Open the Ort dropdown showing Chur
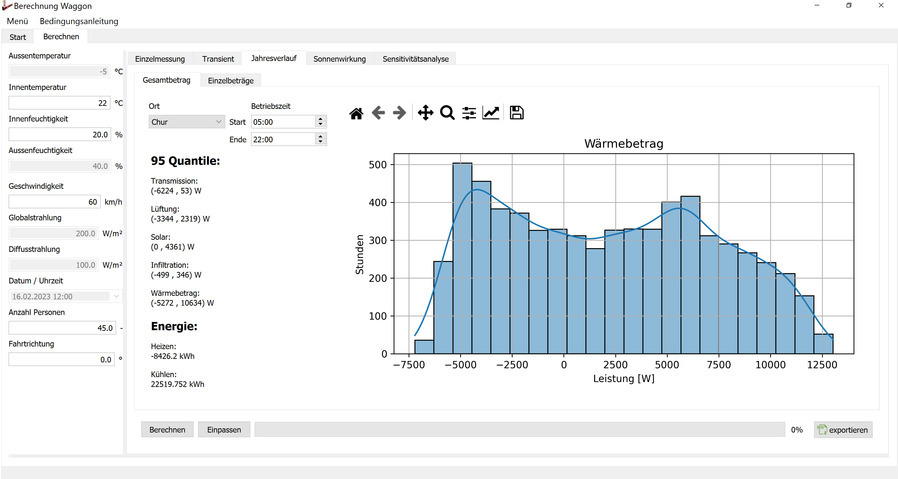The height and width of the screenshot is (479, 898). (x=186, y=122)
